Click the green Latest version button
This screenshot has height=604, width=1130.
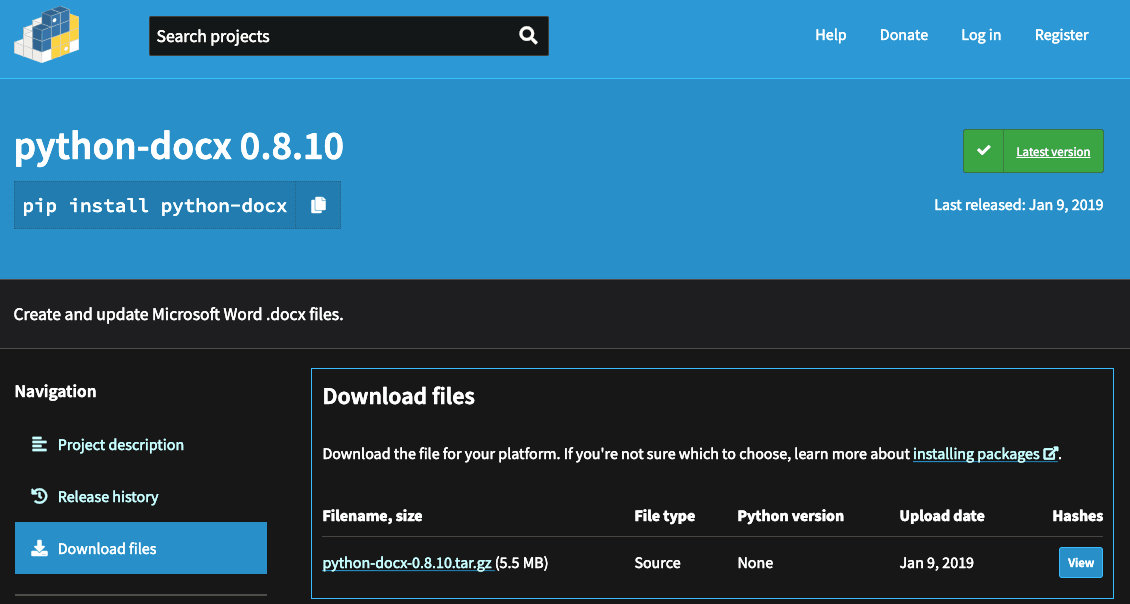pyautogui.click(x=1033, y=151)
